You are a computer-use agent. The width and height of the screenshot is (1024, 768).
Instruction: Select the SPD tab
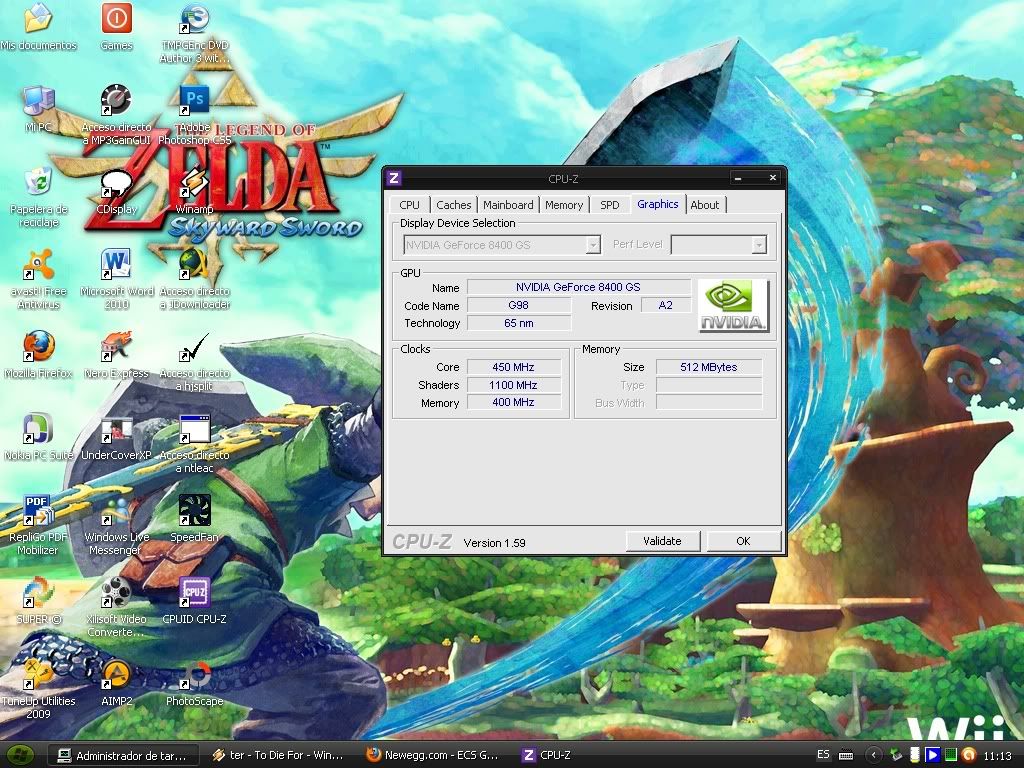pyautogui.click(x=609, y=204)
